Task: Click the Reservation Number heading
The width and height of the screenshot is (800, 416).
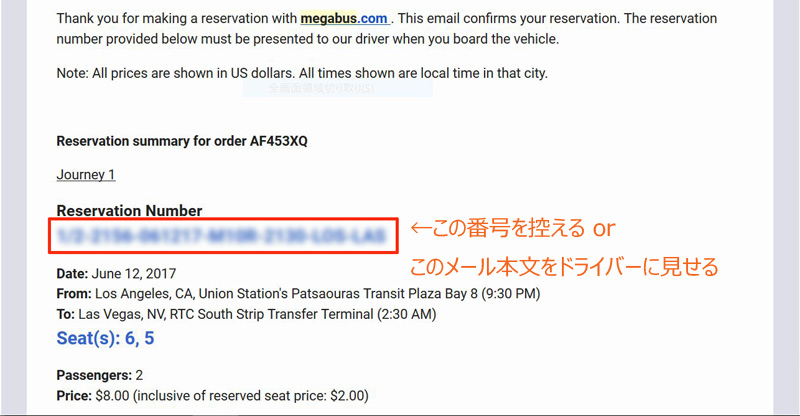Action: [x=129, y=210]
